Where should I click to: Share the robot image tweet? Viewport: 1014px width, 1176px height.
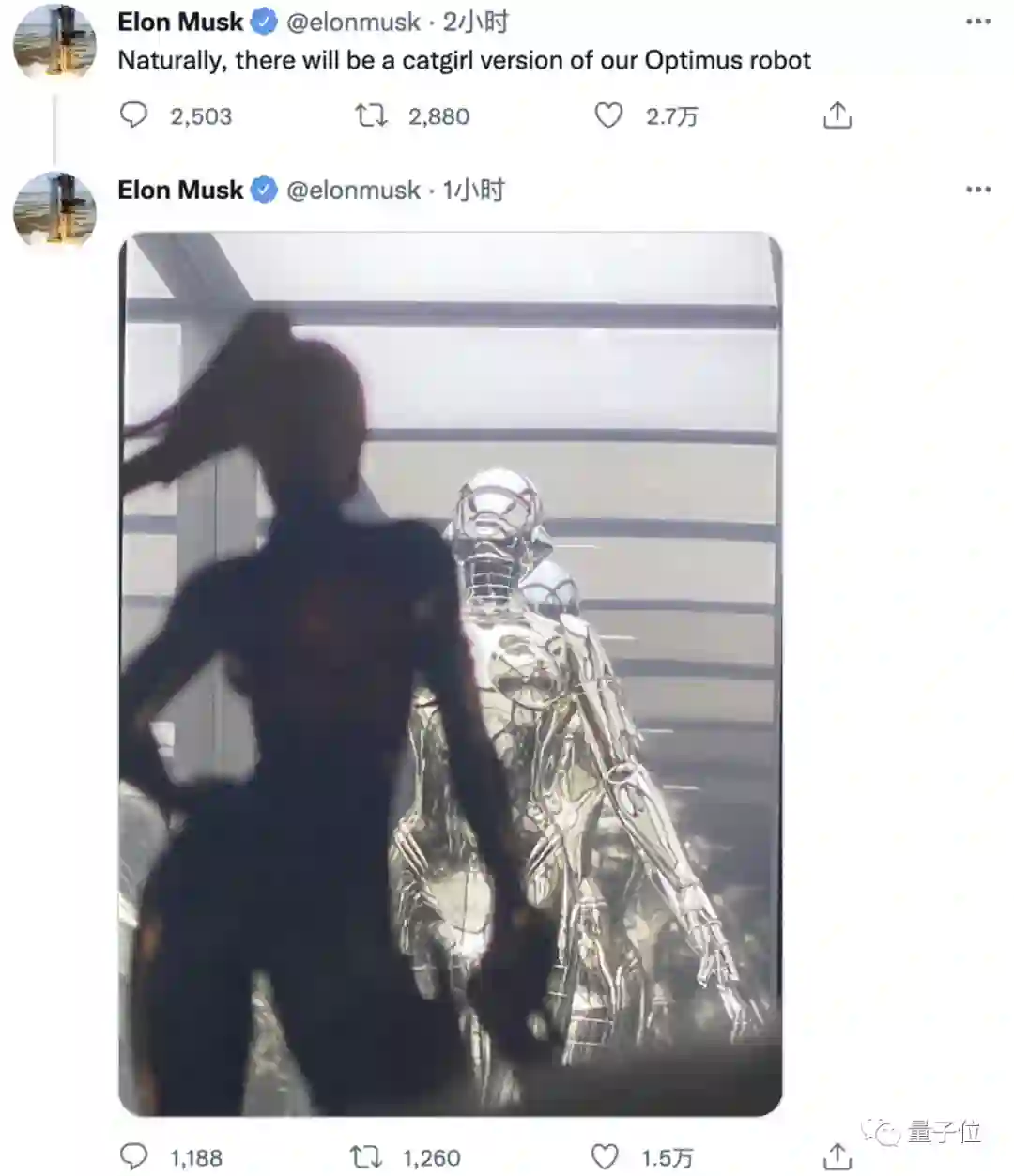(x=837, y=1156)
